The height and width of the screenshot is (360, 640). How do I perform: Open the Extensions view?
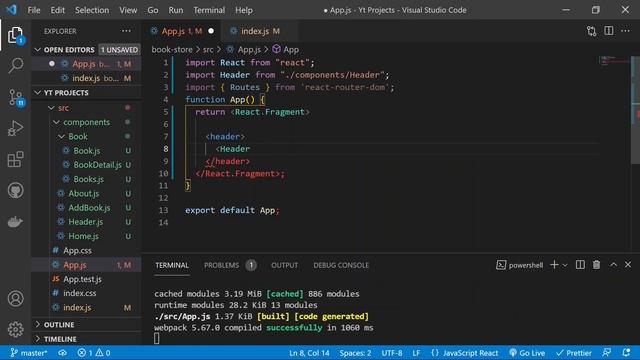pyautogui.click(x=16, y=160)
